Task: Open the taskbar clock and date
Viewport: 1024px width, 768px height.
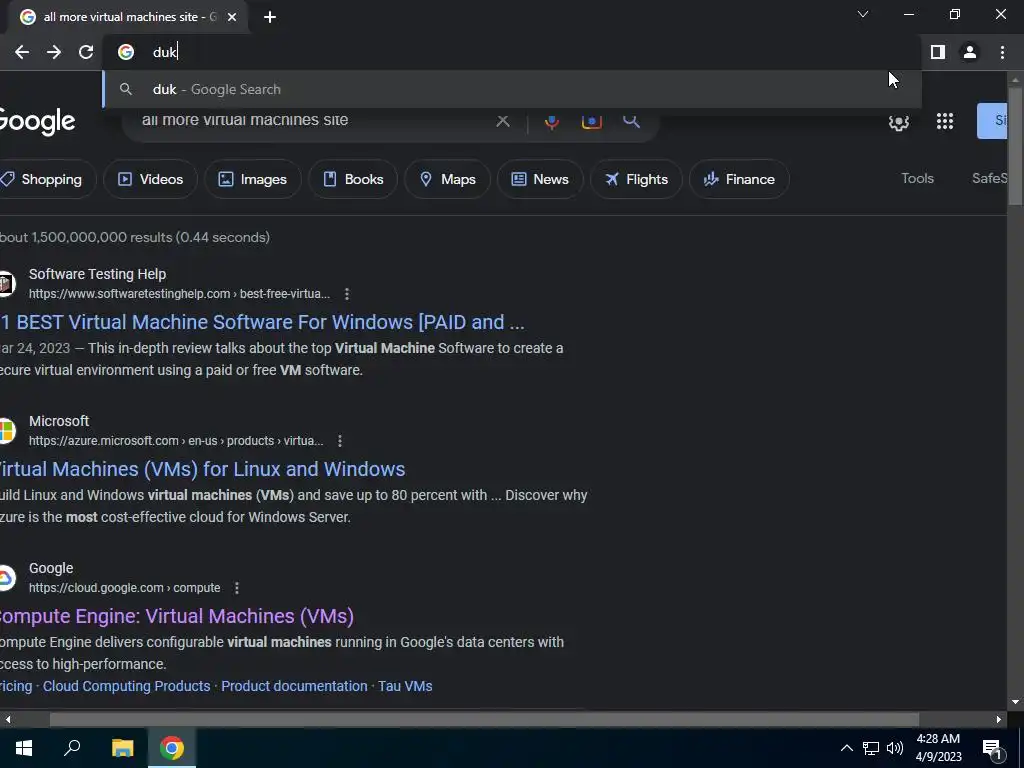Action: pyautogui.click(x=938, y=748)
